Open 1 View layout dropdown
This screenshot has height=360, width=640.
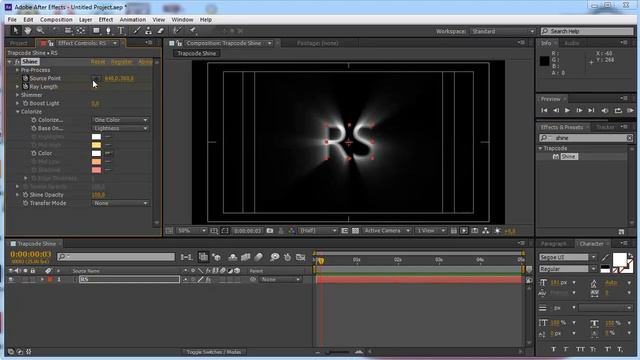coord(431,231)
